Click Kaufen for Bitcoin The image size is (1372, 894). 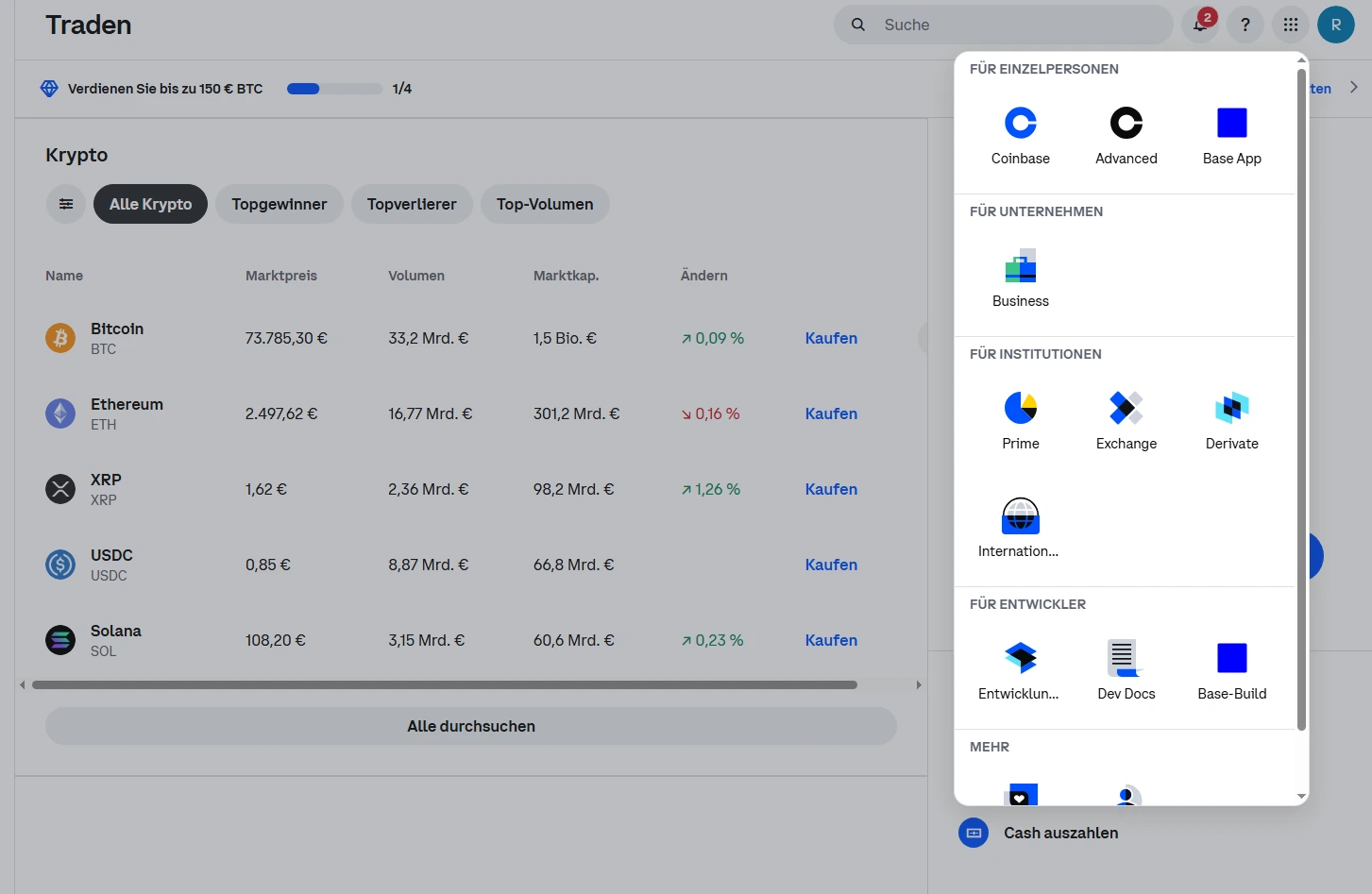(x=831, y=338)
